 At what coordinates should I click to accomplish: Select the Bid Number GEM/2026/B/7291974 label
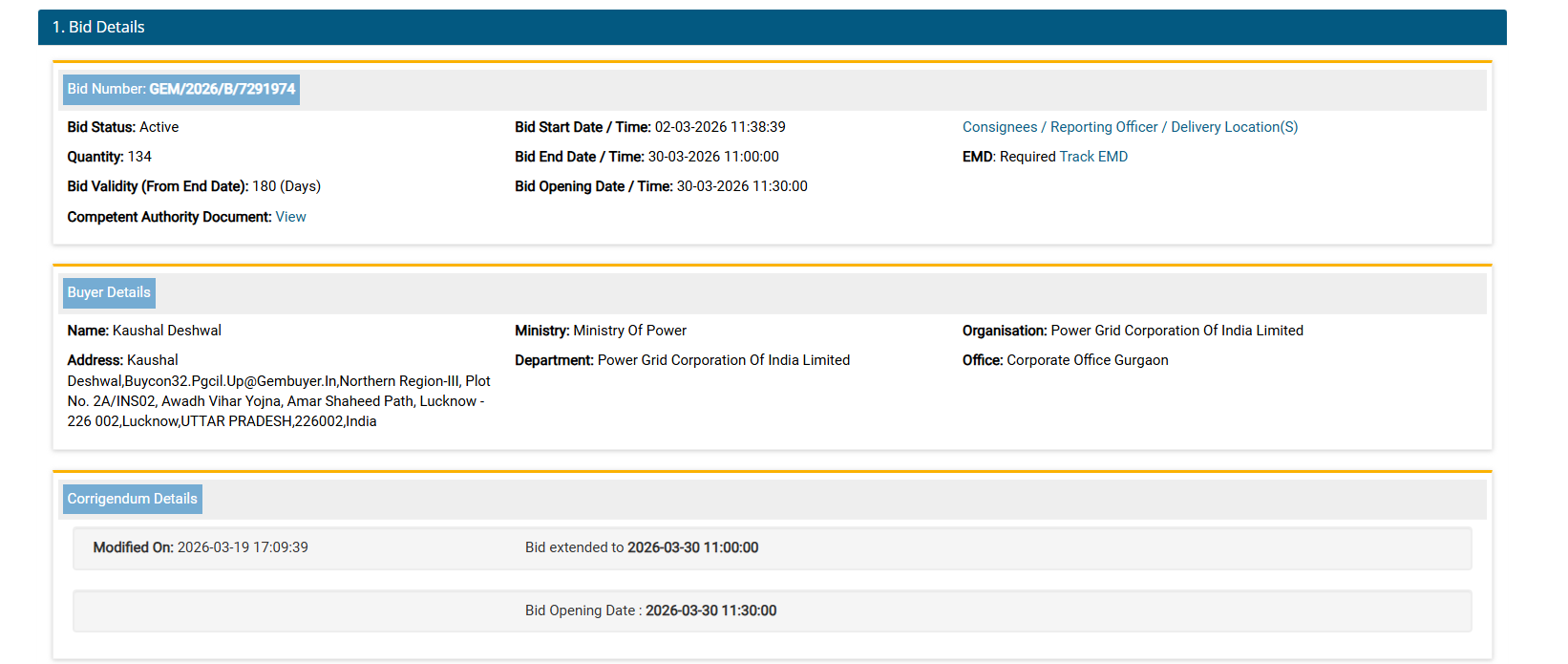tap(181, 89)
